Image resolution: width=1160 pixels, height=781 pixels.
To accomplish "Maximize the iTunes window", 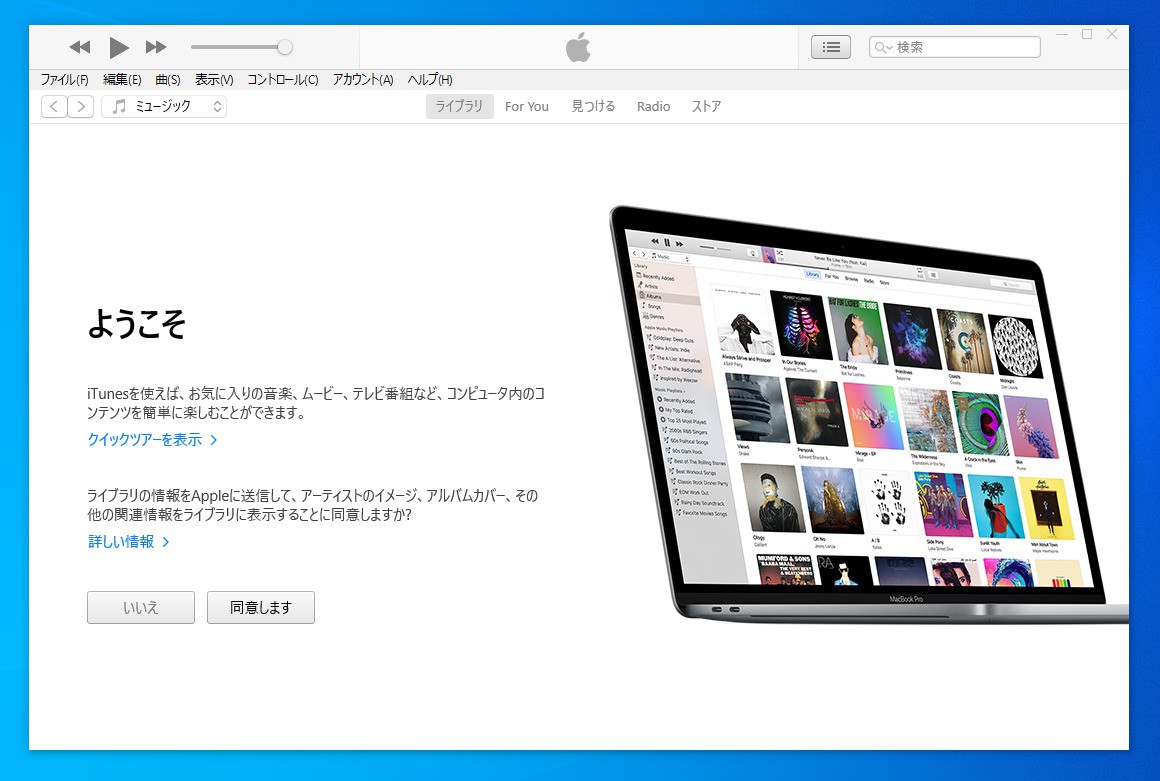I will coord(1087,35).
